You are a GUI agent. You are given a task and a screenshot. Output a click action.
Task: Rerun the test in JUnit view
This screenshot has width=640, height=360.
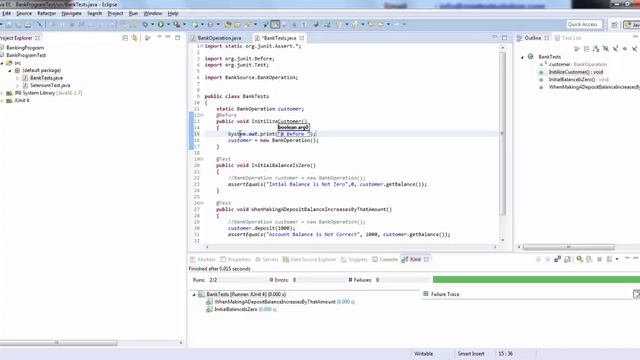pyautogui.click(x=579, y=259)
